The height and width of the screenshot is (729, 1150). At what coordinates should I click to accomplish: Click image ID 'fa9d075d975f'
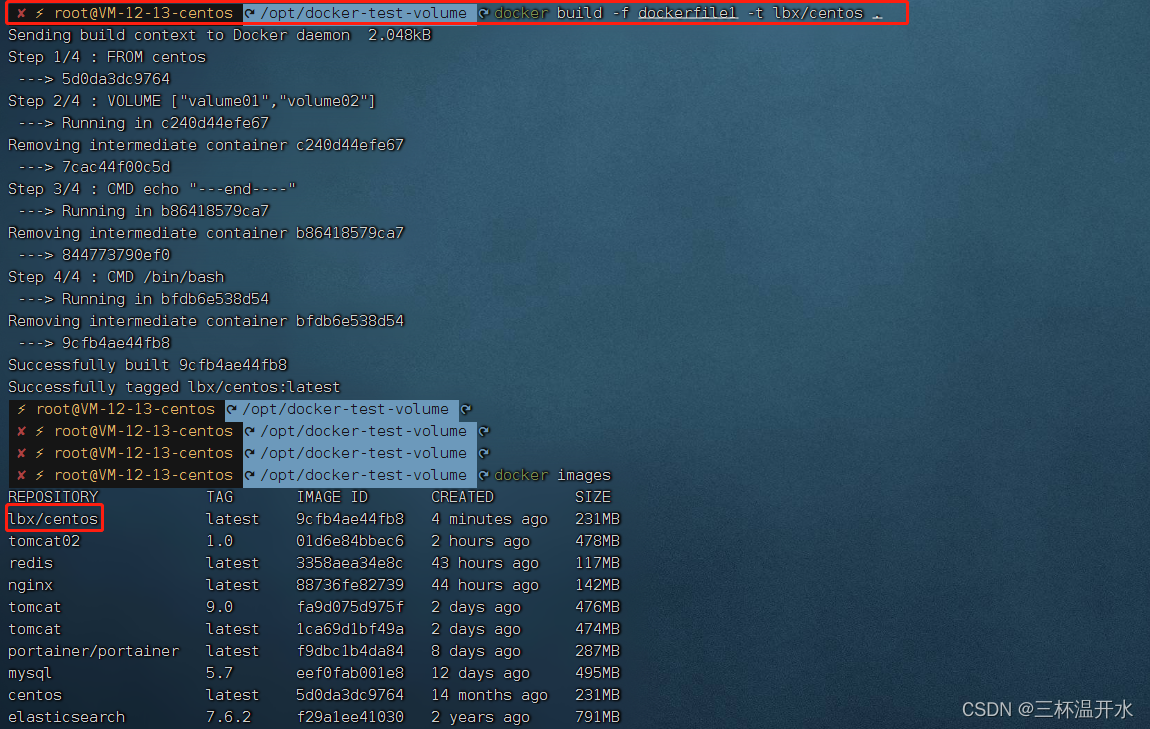350,607
